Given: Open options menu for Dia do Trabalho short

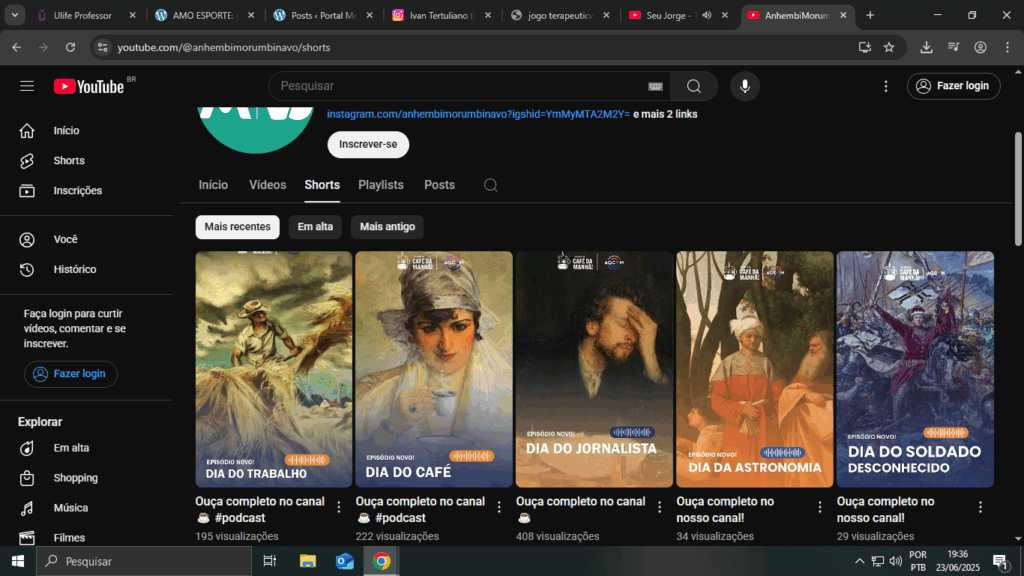Looking at the screenshot, I should 339,507.
